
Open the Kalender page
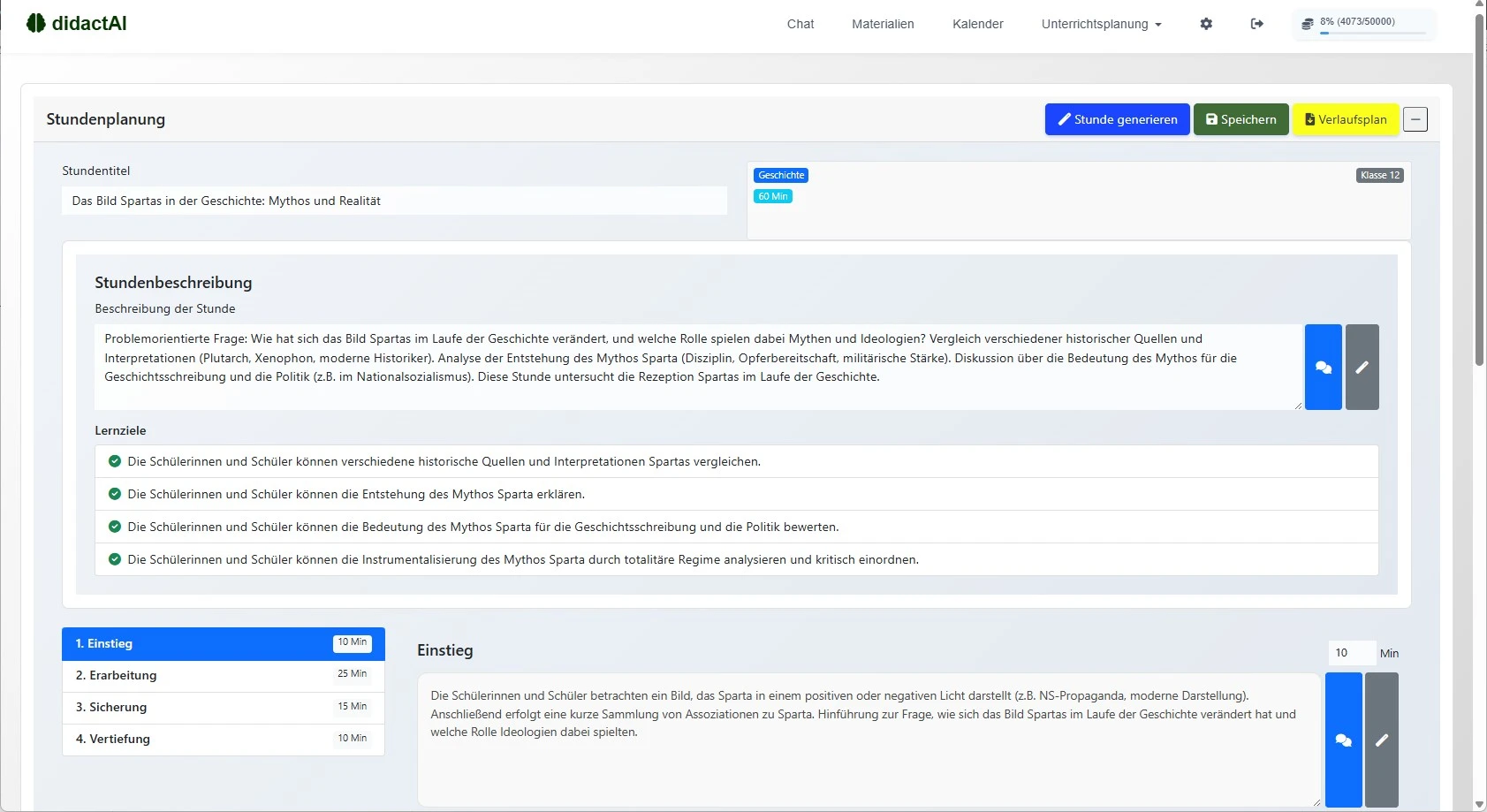pos(978,24)
